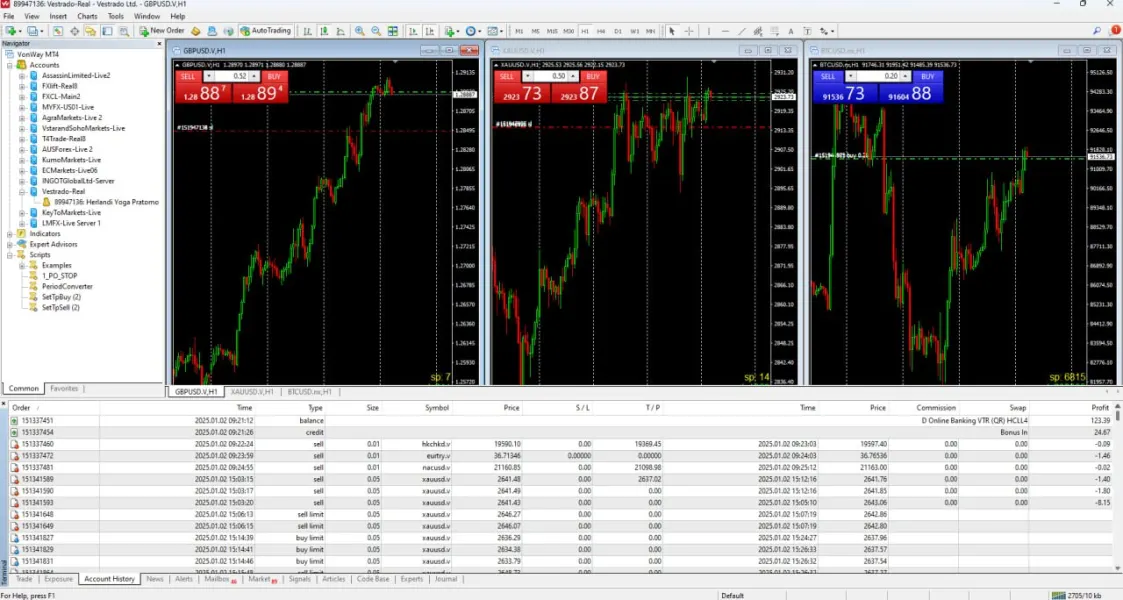Select the Text Label tool
The height and width of the screenshot is (600, 1123).
(807, 31)
